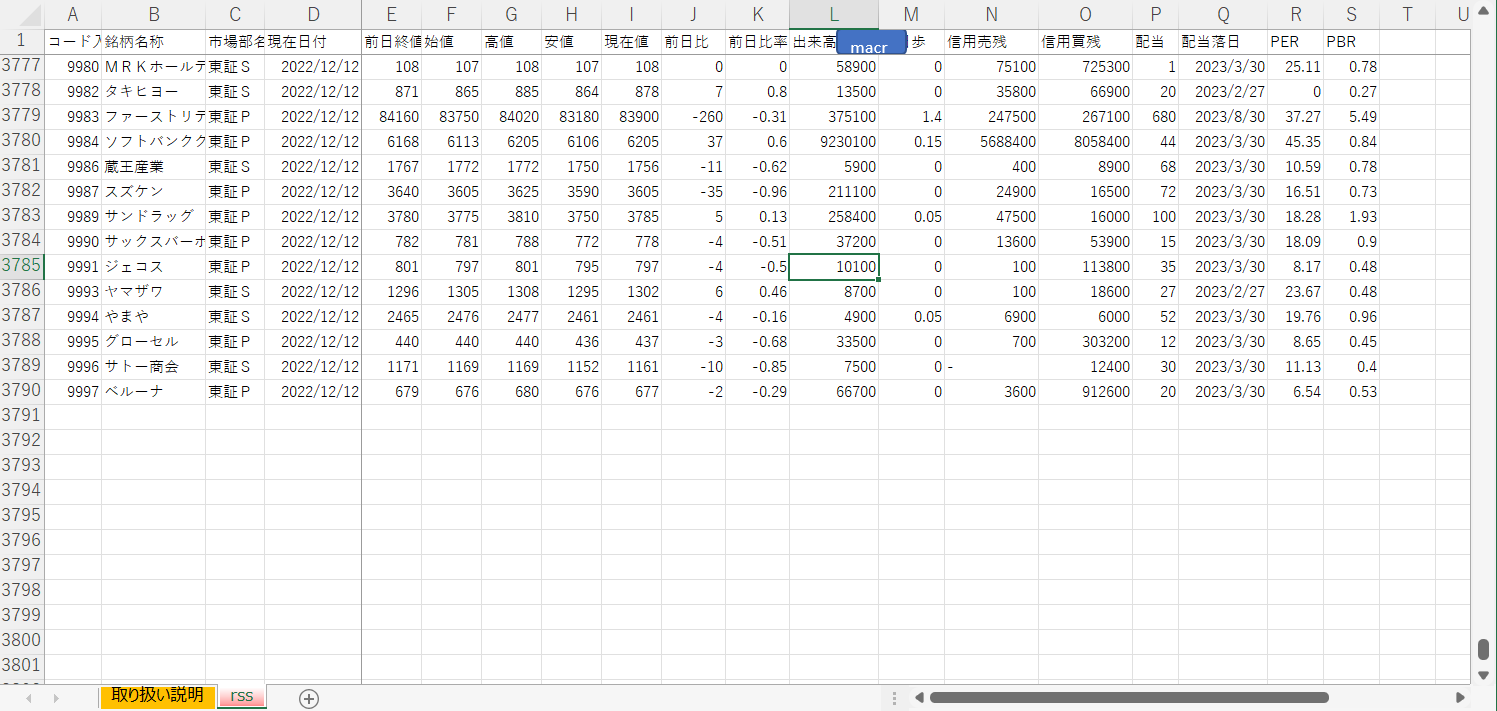Image resolution: width=1497 pixels, height=711 pixels.
Task: Click the horizontal scrollbar thumb
Action: (x=1129, y=698)
